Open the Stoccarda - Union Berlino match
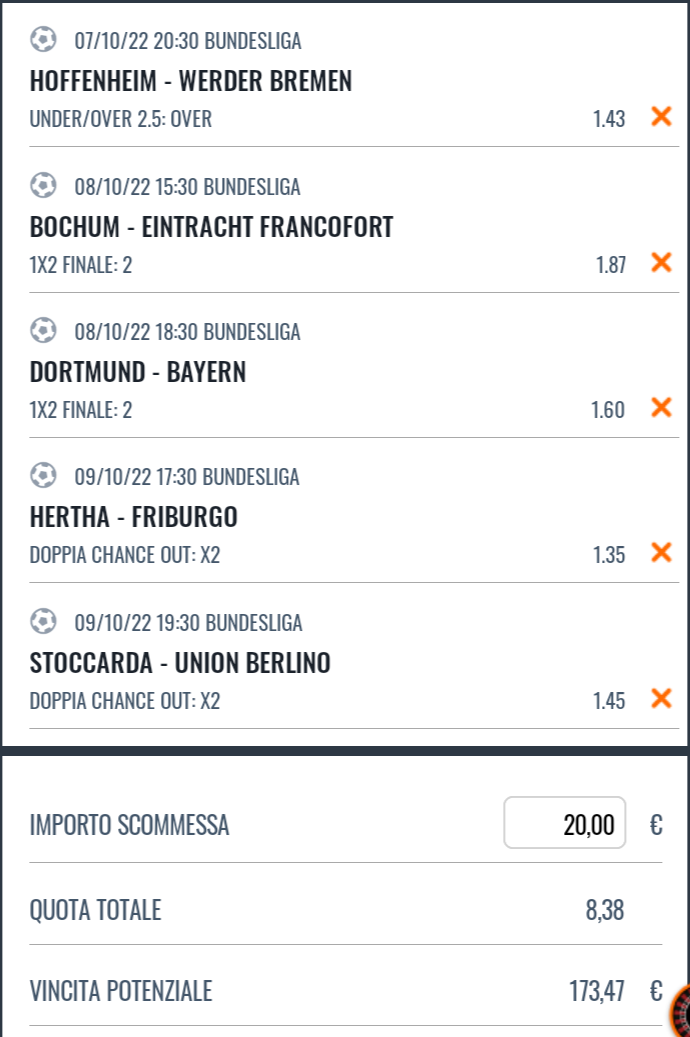Image resolution: width=690 pixels, height=1037 pixels. pyautogui.click(x=180, y=663)
